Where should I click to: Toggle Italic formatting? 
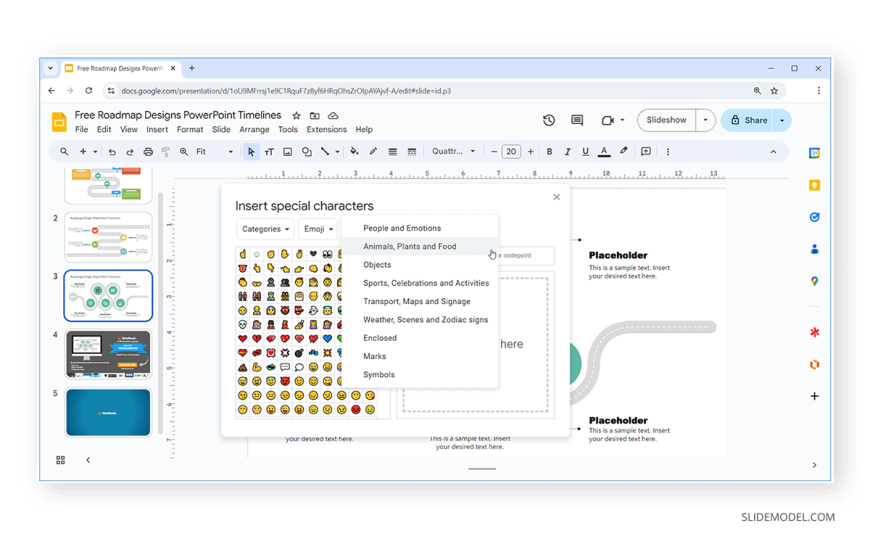coord(567,152)
